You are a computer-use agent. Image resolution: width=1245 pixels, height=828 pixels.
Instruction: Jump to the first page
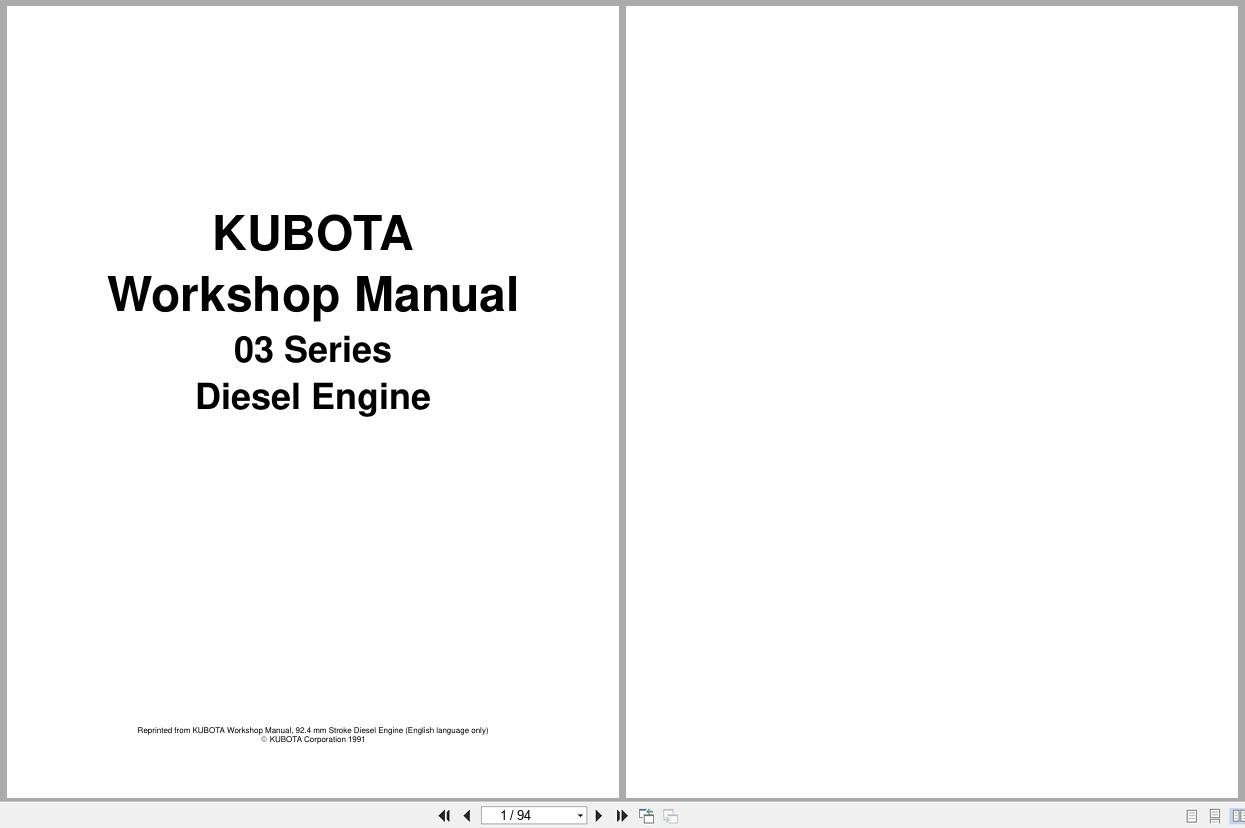pyautogui.click(x=444, y=816)
